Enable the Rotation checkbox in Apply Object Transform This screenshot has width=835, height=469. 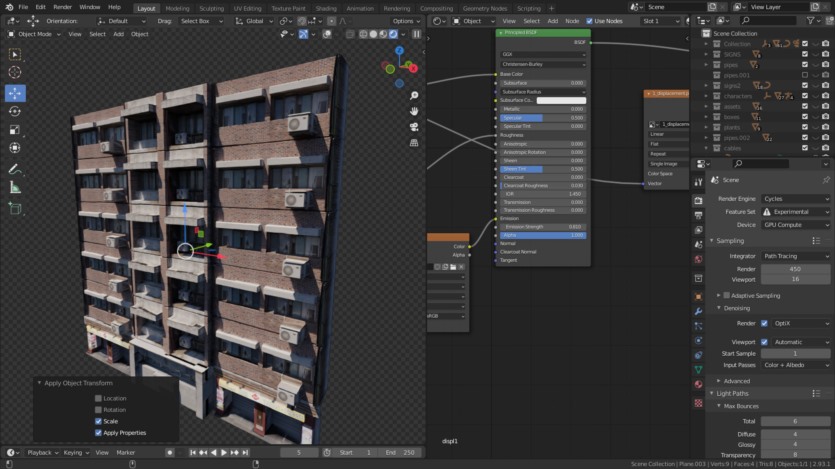(x=98, y=410)
